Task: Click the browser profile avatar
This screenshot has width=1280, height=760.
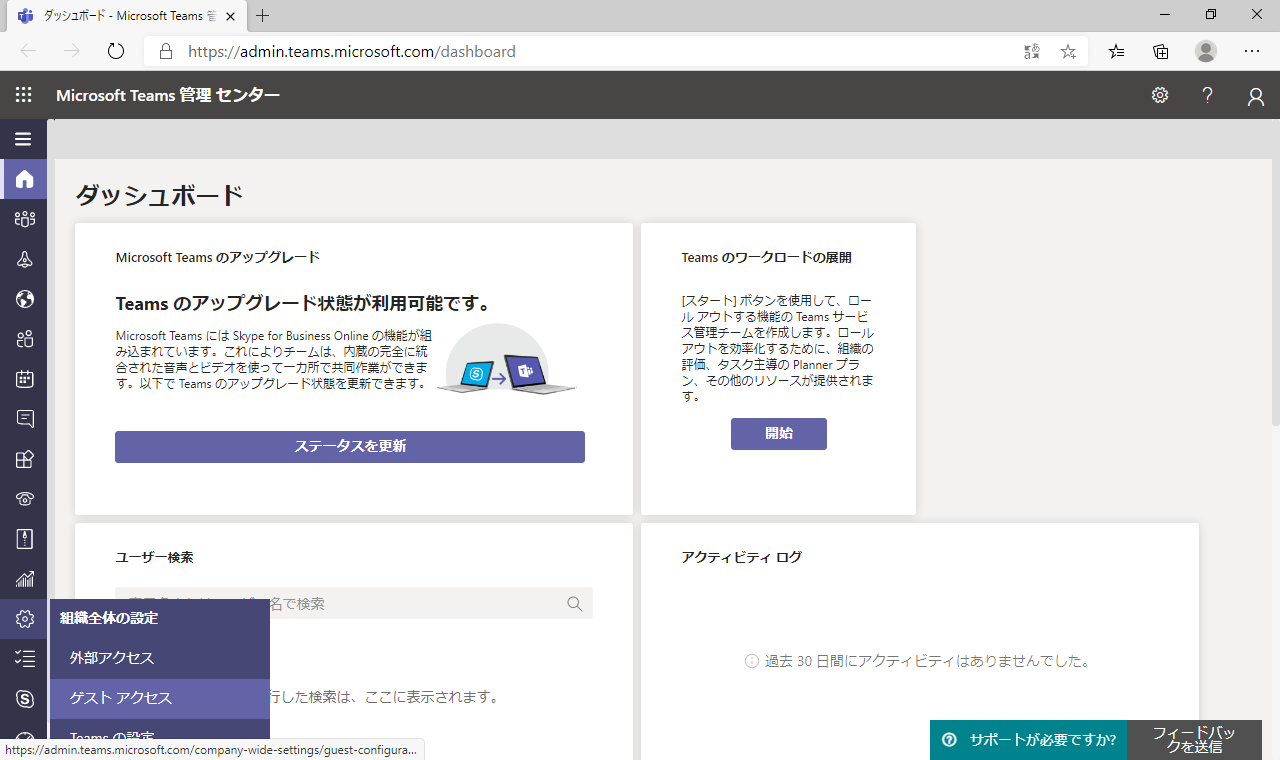Action: click(1206, 51)
